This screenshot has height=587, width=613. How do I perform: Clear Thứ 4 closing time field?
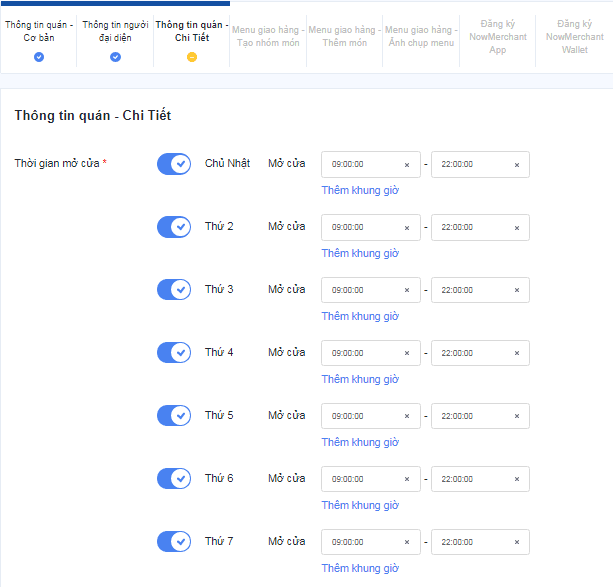click(x=516, y=353)
